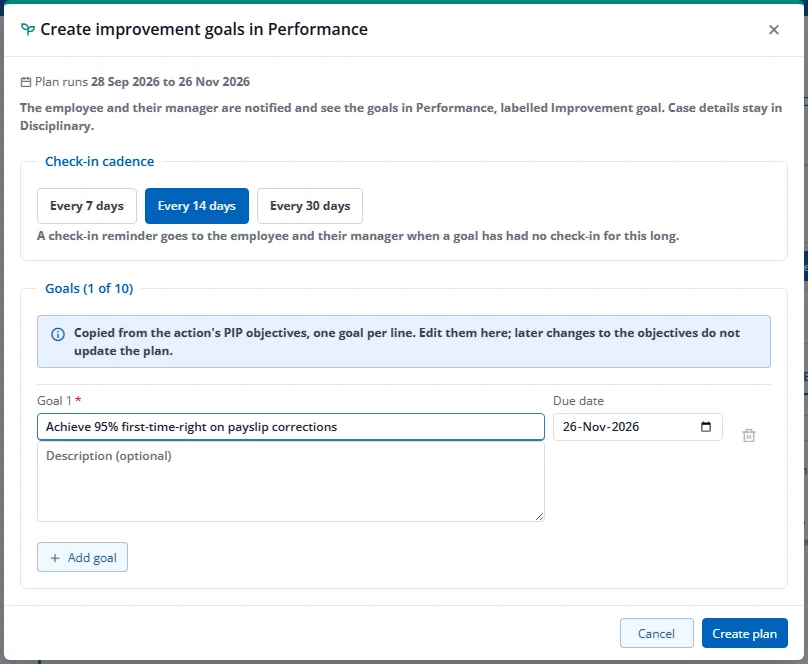Click the 'employee and their manager are notified' paragraph
This screenshot has height=664, width=808.
pos(401,117)
